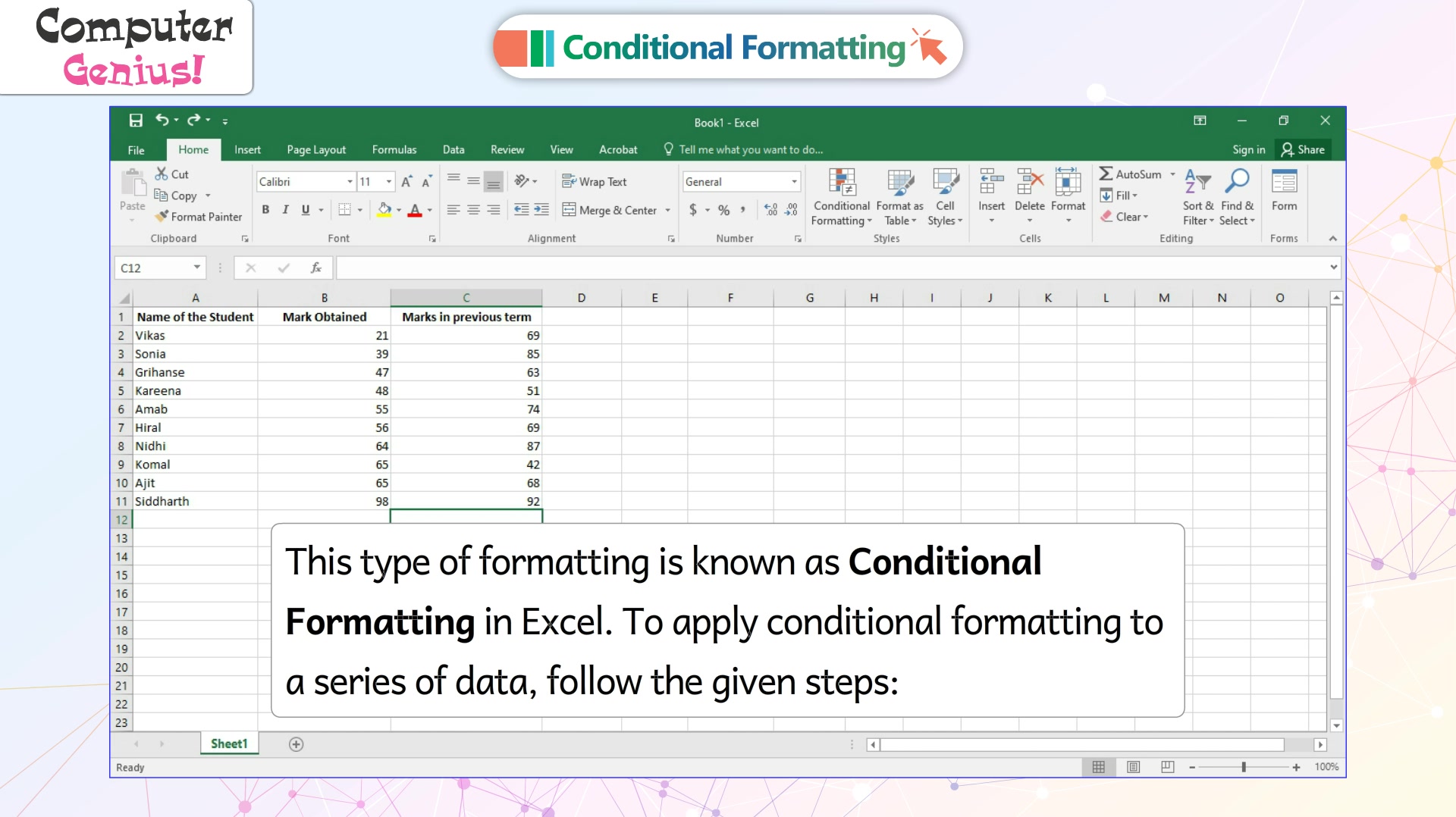Image resolution: width=1456 pixels, height=817 pixels.
Task: Open the Fill dropdown
Action: click(1119, 196)
